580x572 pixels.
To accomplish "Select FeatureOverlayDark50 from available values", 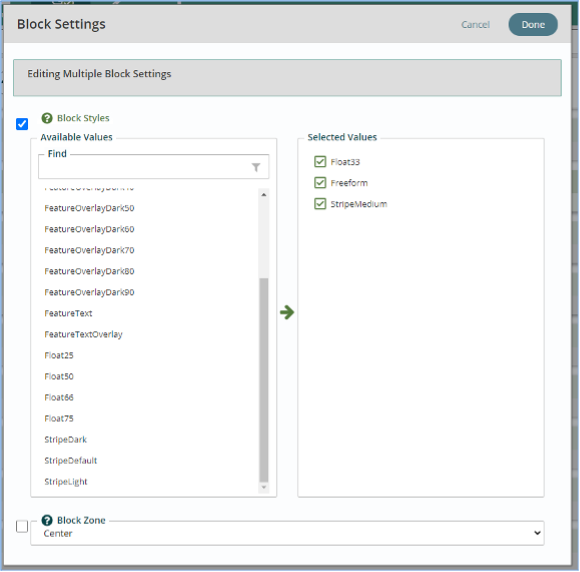I will point(89,208).
